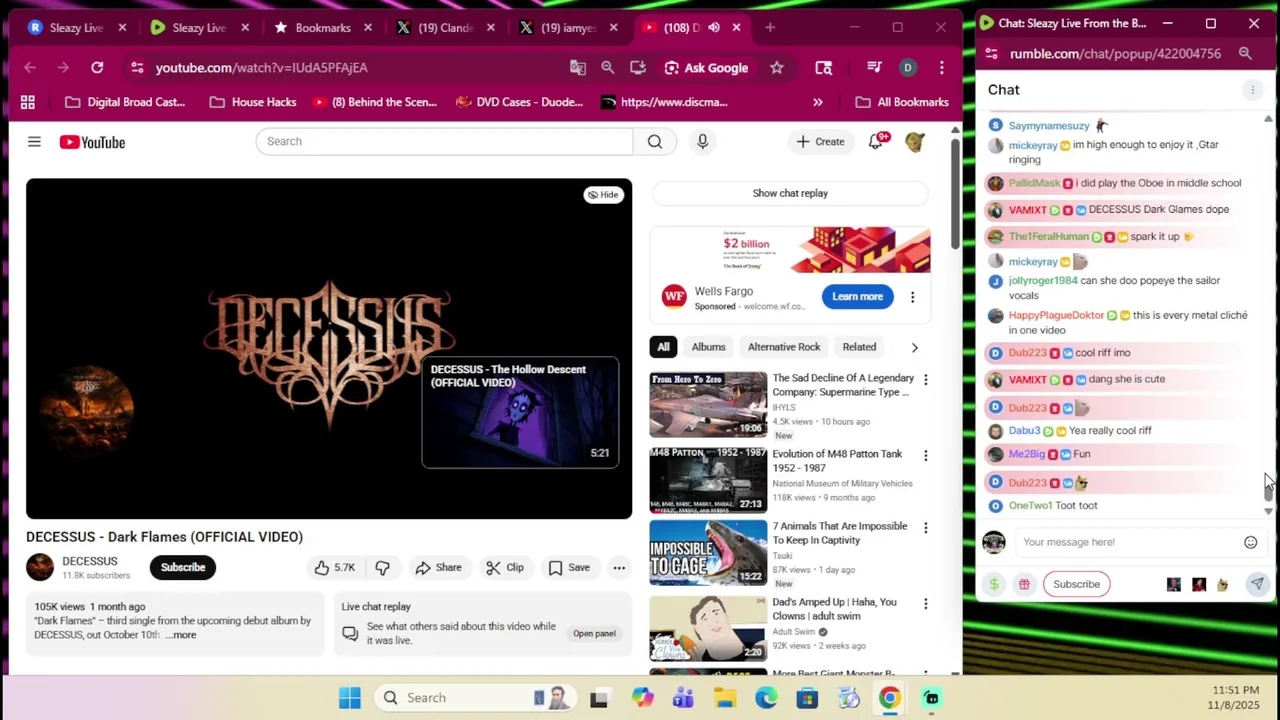Open more actions ellipsis below the video
Image resolution: width=1280 pixels, height=720 pixels.
[619, 567]
